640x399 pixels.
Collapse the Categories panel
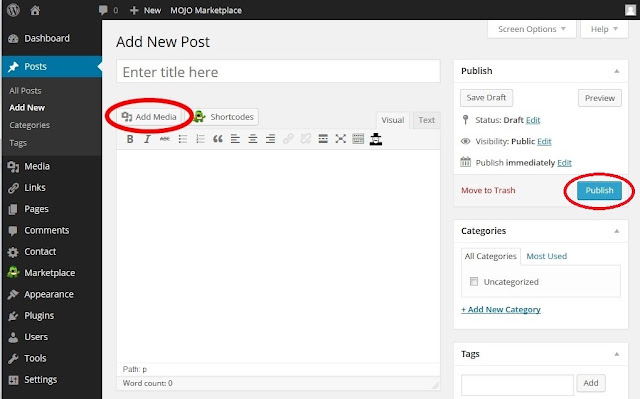click(x=617, y=231)
